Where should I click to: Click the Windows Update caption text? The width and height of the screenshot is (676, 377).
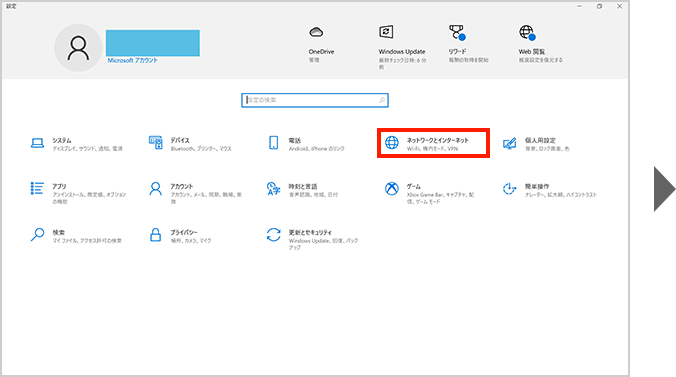(402, 52)
